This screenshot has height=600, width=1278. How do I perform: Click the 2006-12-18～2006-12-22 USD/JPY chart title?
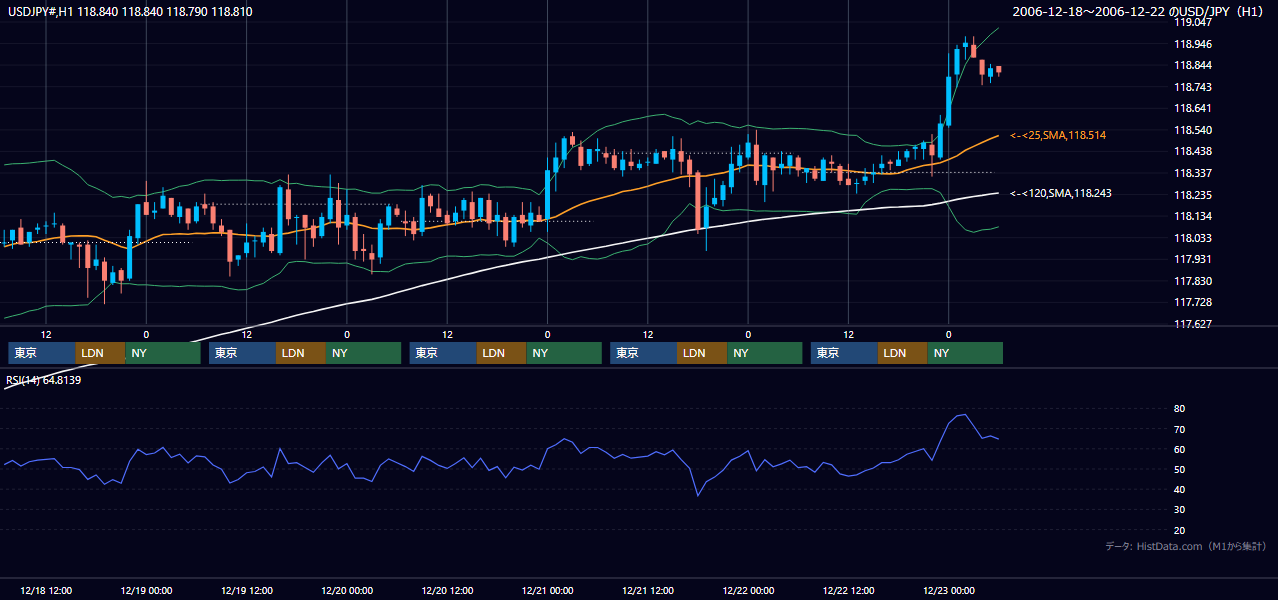click(1140, 11)
